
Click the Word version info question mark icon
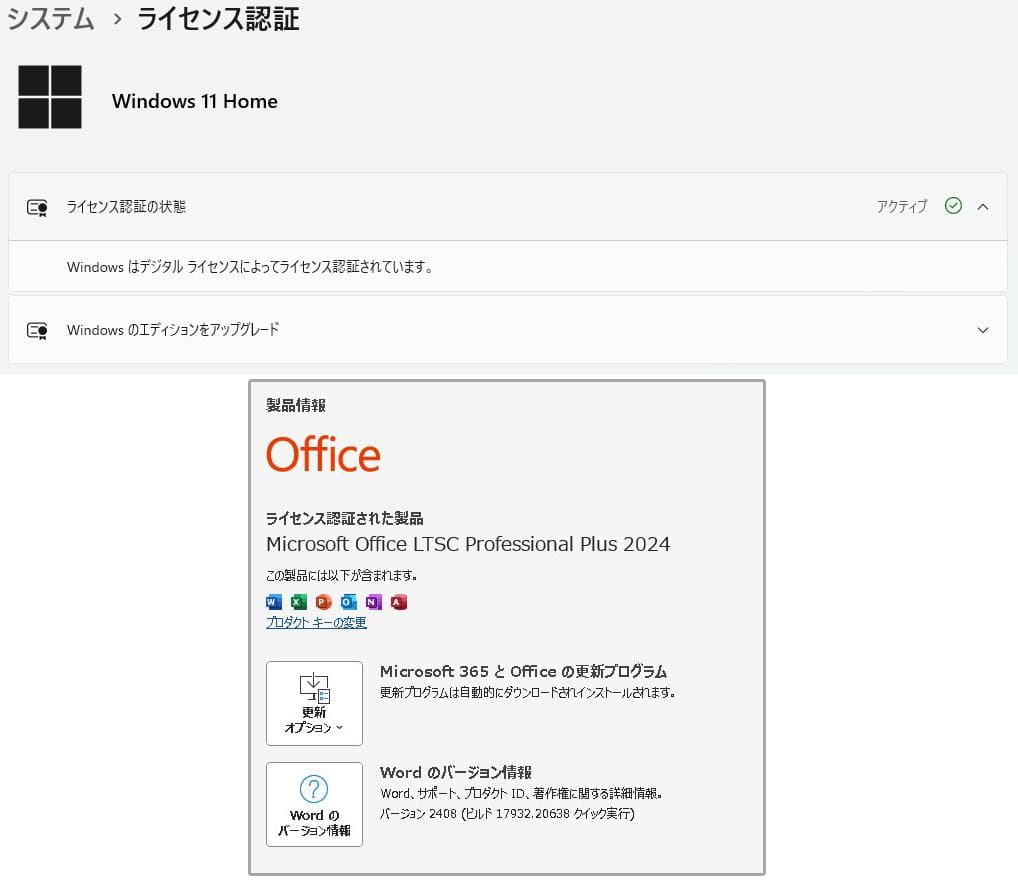coord(314,790)
